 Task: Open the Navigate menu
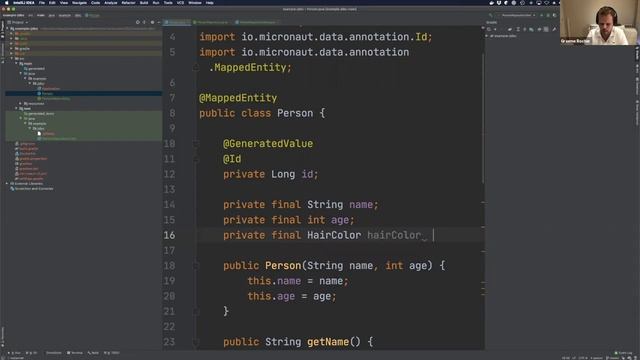point(79,2)
